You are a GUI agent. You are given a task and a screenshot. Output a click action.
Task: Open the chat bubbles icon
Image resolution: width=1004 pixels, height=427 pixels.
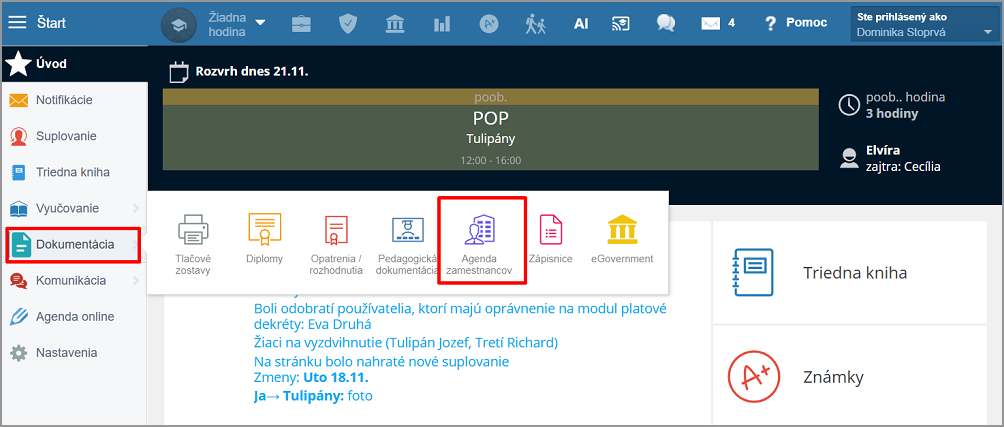point(665,23)
